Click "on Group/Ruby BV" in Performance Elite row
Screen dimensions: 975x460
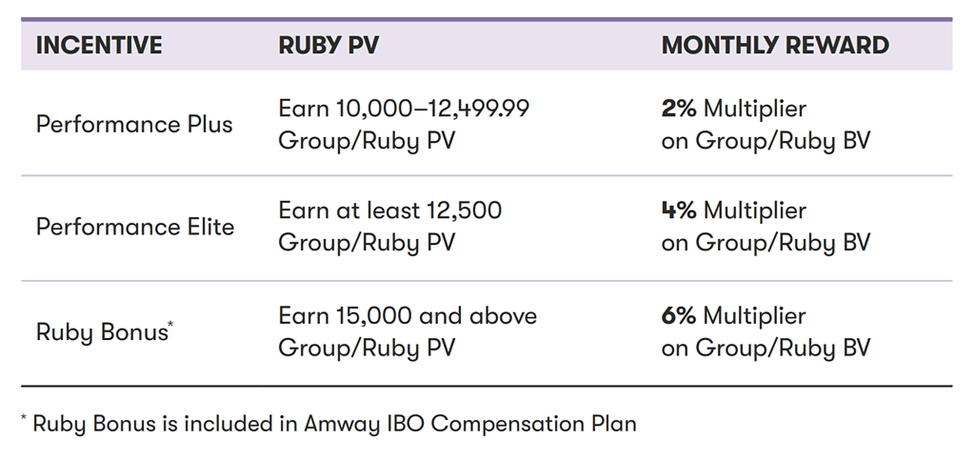click(x=765, y=243)
